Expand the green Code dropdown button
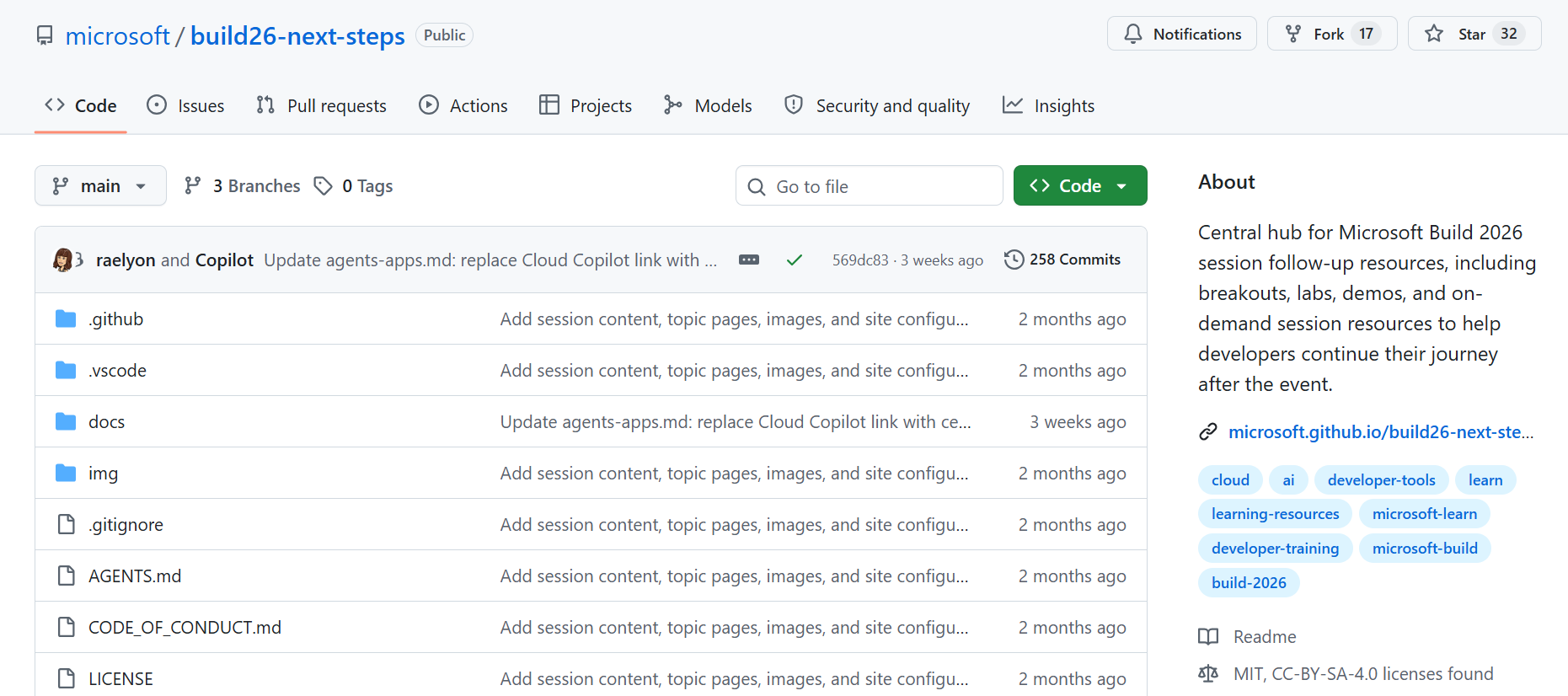Image resolution: width=1568 pixels, height=696 pixels. [1080, 185]
